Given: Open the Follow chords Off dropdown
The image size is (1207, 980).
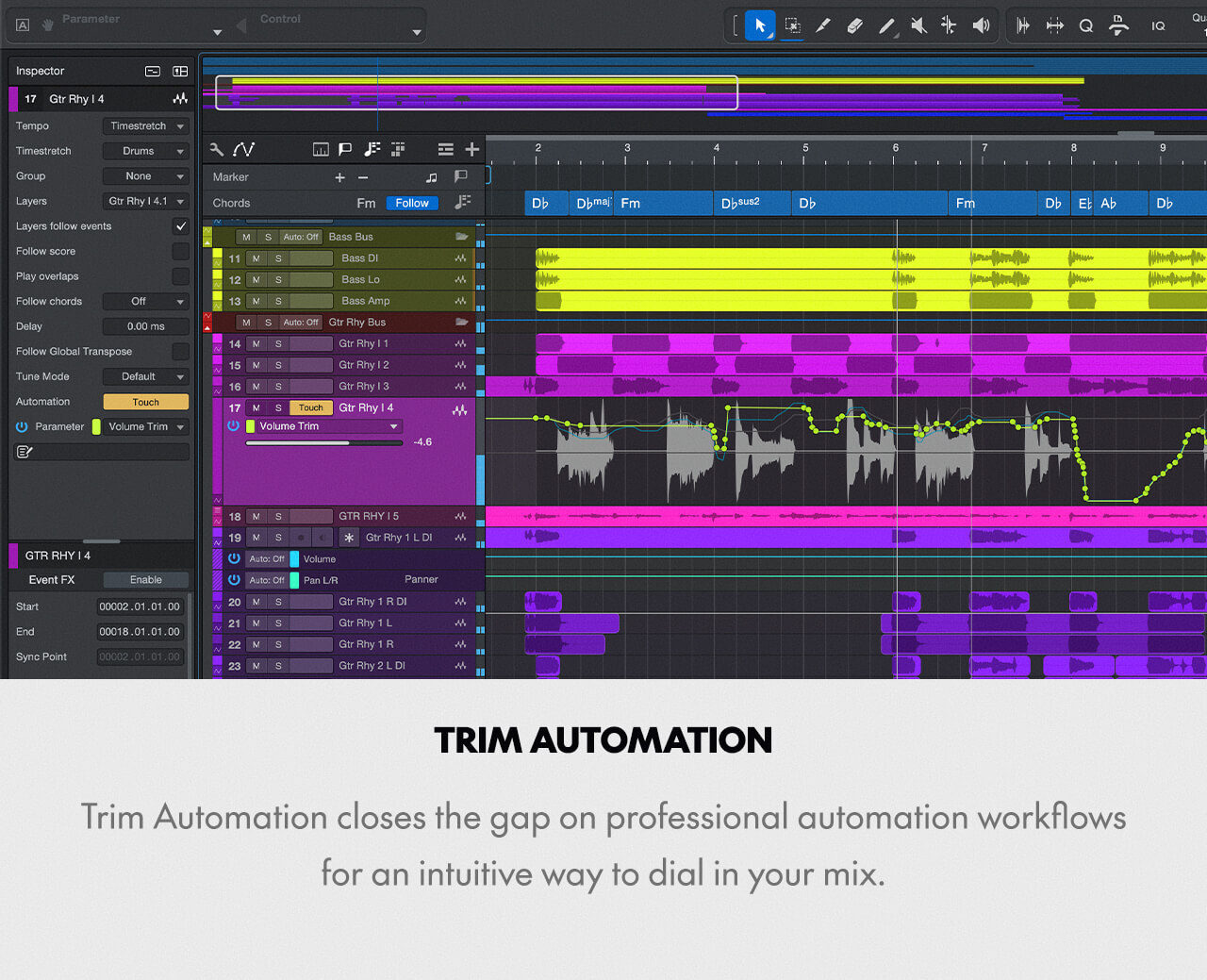Looking at the screenshot, I should tap(146, 302).
